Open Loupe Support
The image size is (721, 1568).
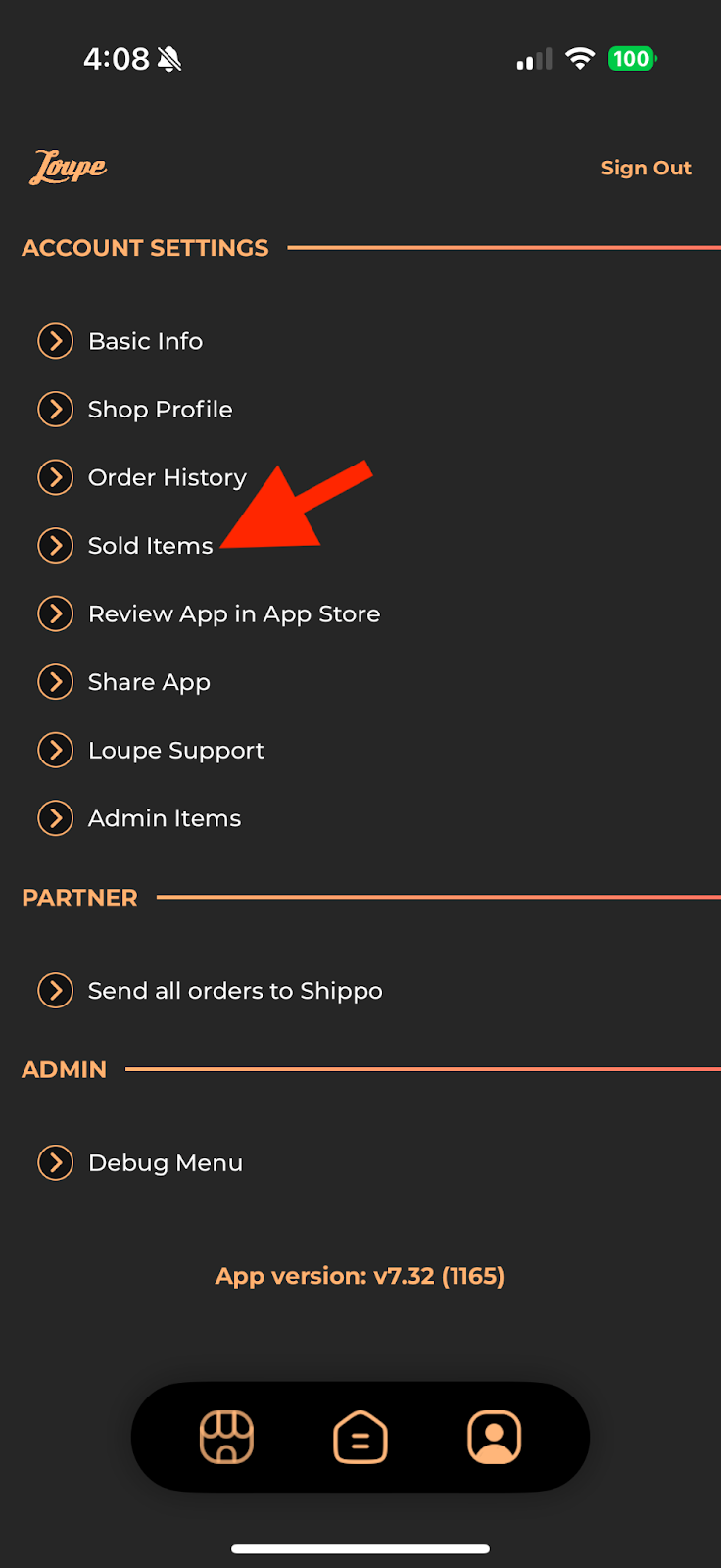pyautogui.click(x=175, y=751)
